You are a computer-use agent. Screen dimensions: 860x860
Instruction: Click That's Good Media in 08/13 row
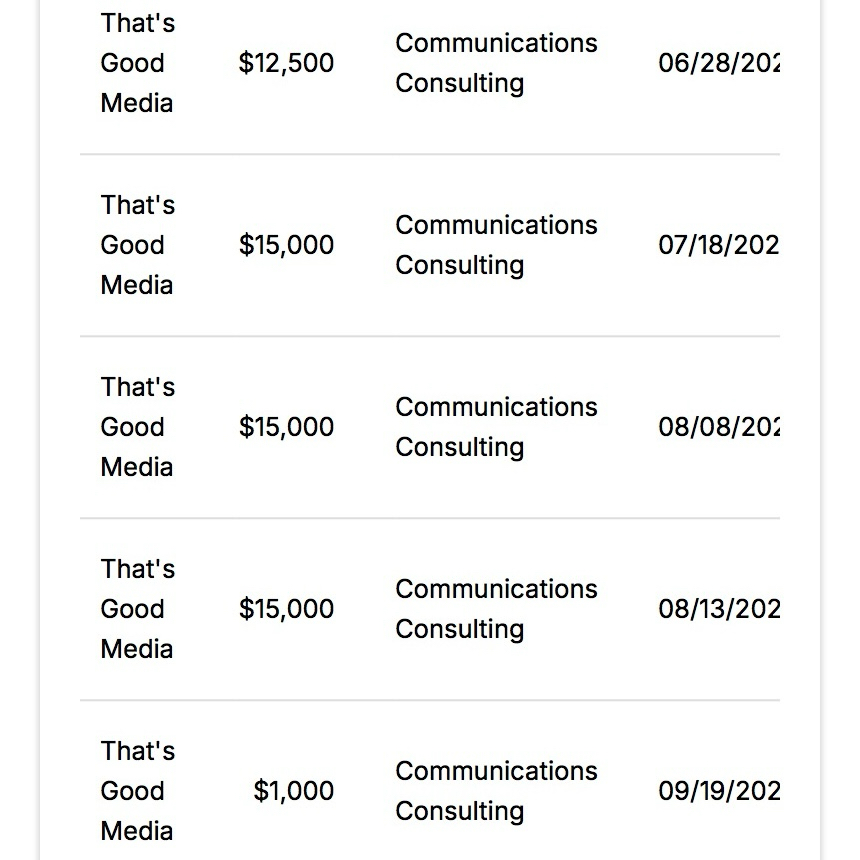pyautogui.click(x=137, y=609)
